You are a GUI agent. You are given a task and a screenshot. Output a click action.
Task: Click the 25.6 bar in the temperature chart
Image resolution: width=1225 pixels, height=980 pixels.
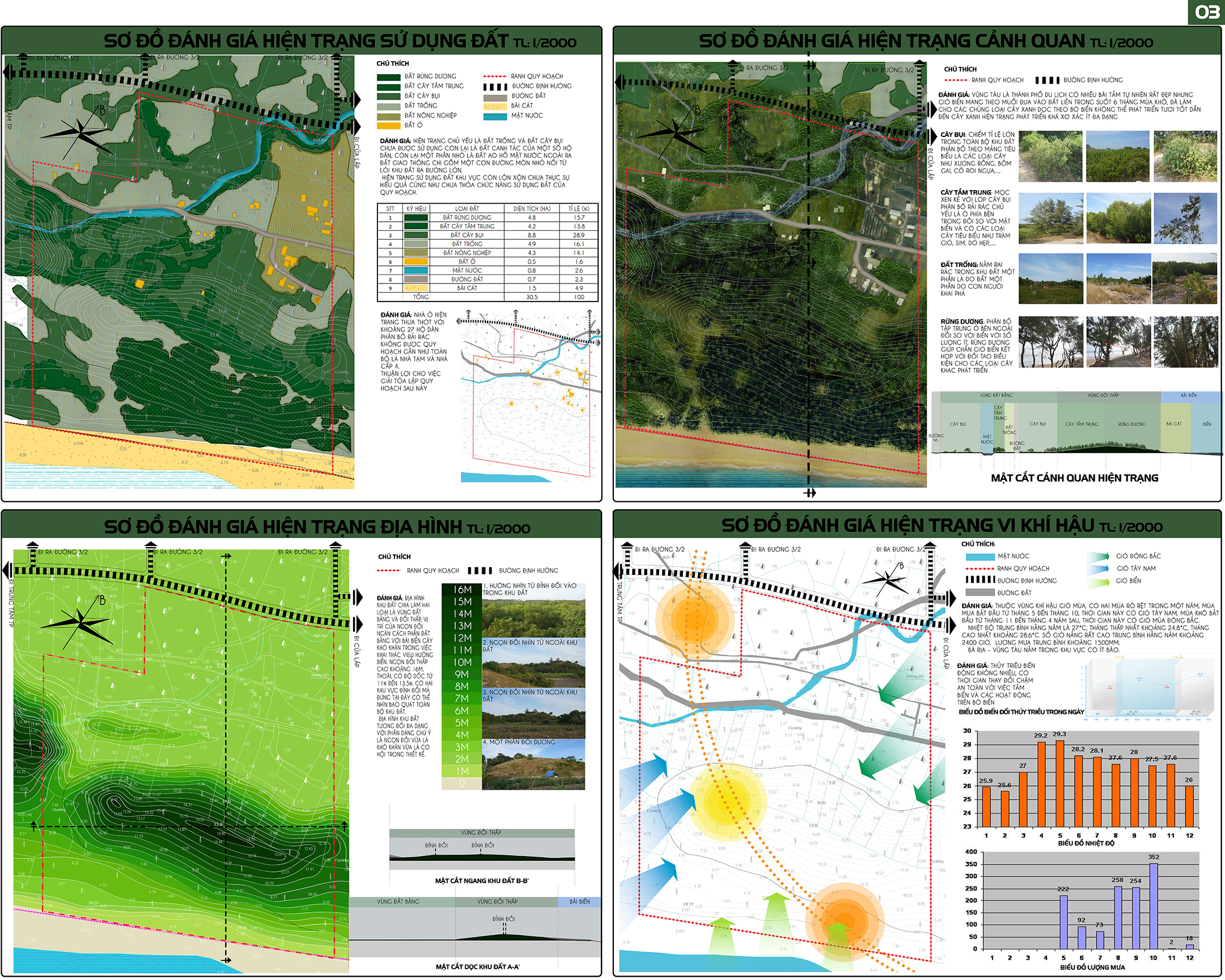coord(1005,809)
